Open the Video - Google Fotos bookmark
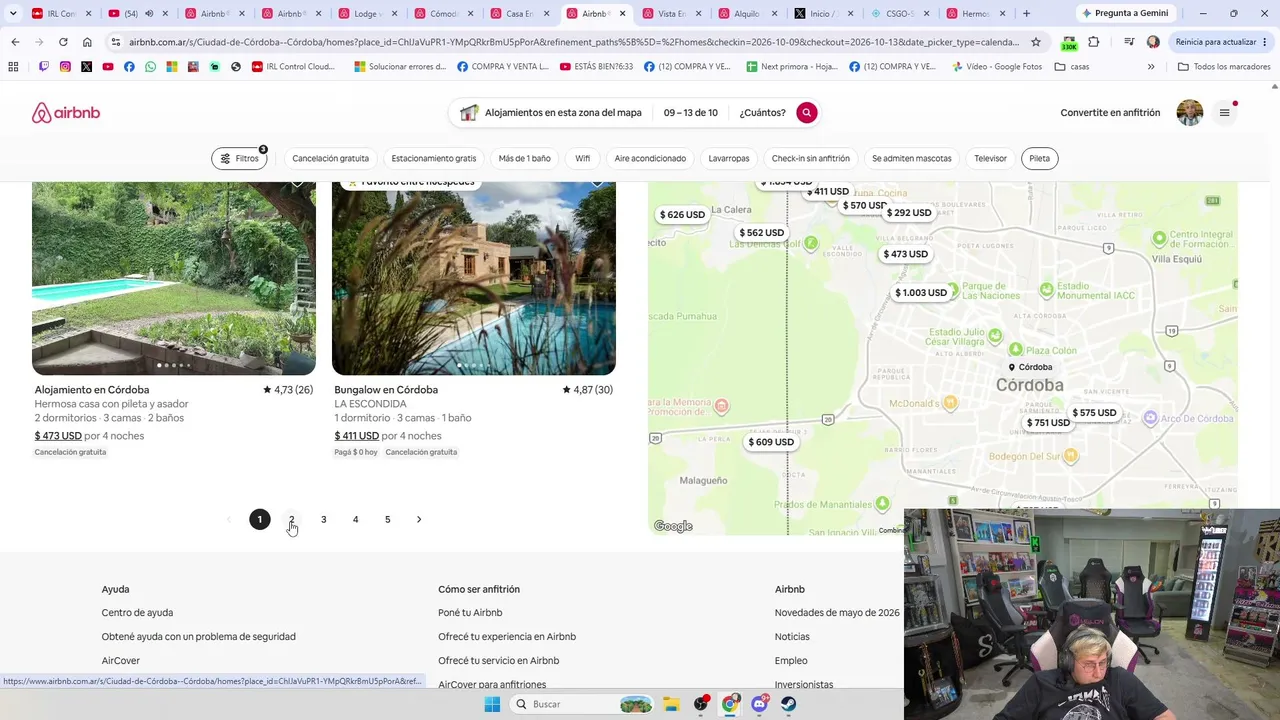 [997, 67]
